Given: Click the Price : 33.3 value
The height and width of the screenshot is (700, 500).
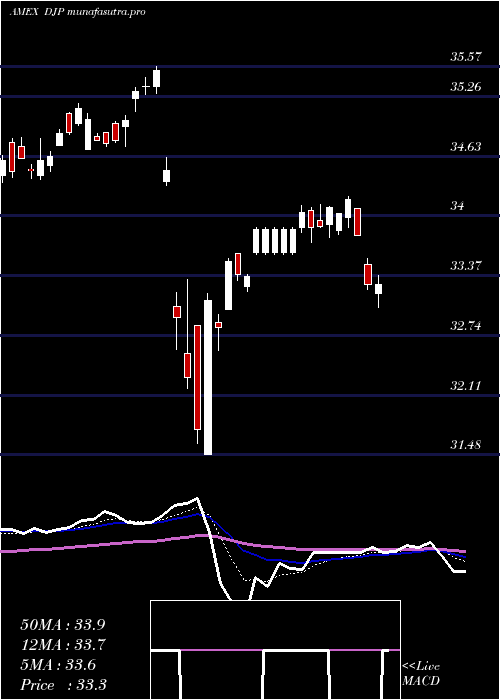Looking at the screenshot, I should coord(63,685).
